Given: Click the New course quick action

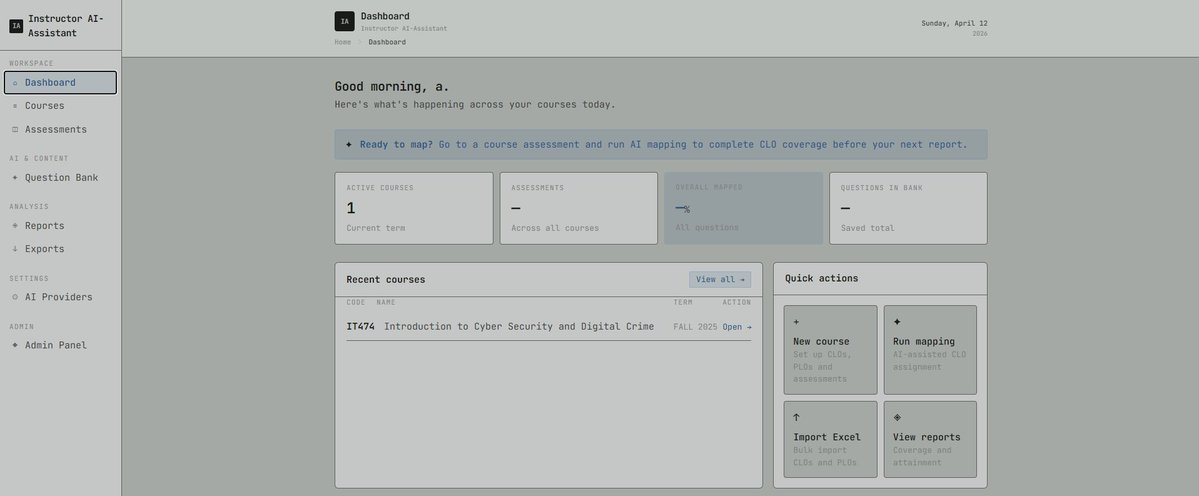Looking at the screenshot, I should coord(830,350).
